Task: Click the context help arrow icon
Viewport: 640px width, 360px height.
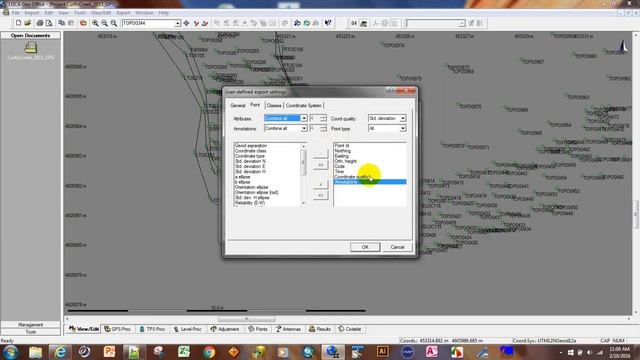Action: (328, 23)
